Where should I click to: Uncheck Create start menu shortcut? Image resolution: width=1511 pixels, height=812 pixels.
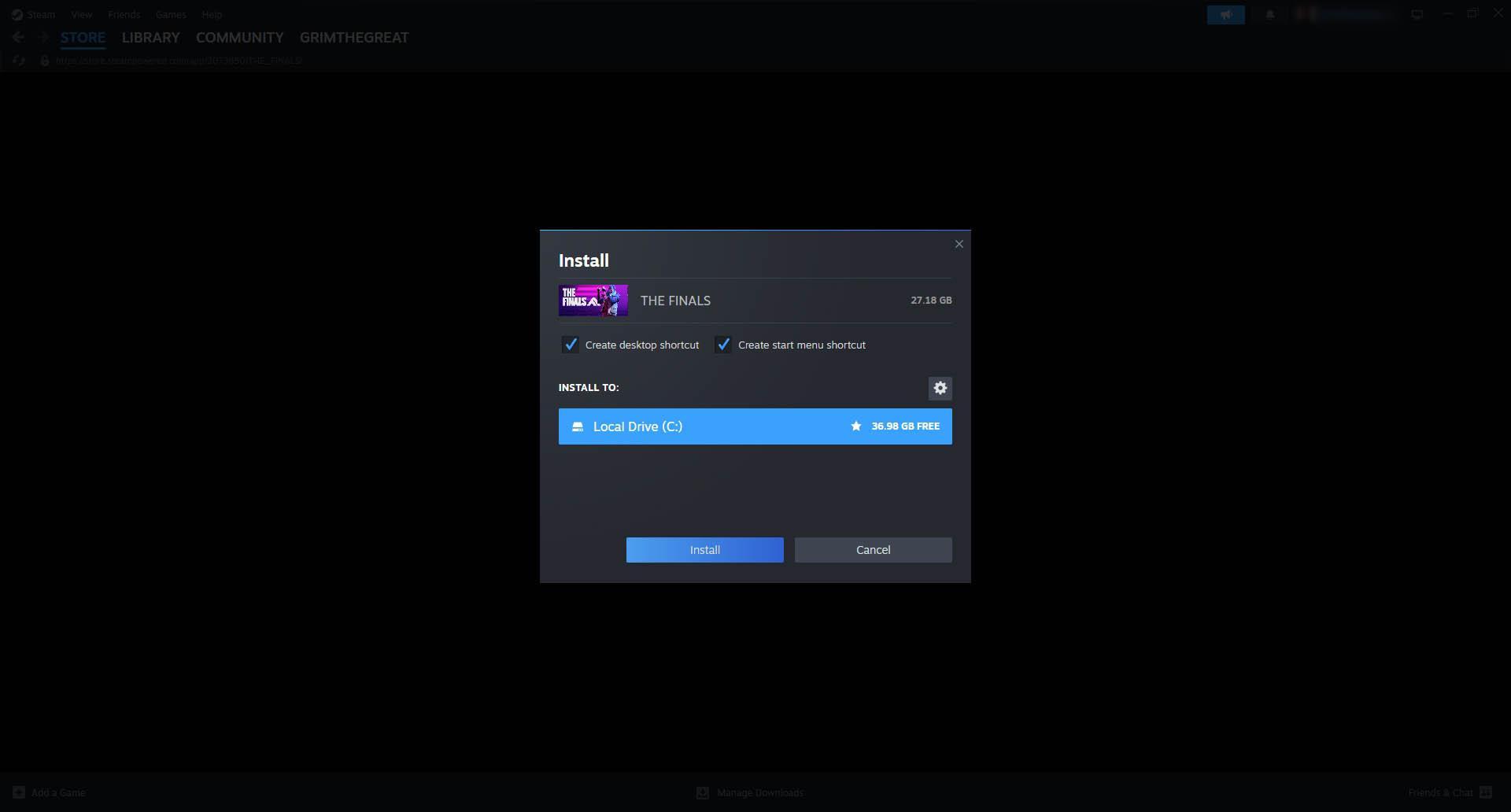(722, 345)
